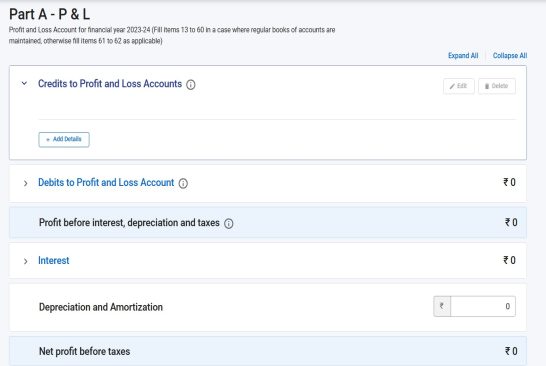Select ₹ 0 value for Profit before interest row
Image resolution: width=546 pixels, height=366 pixels.
click(x=511, y=222)
